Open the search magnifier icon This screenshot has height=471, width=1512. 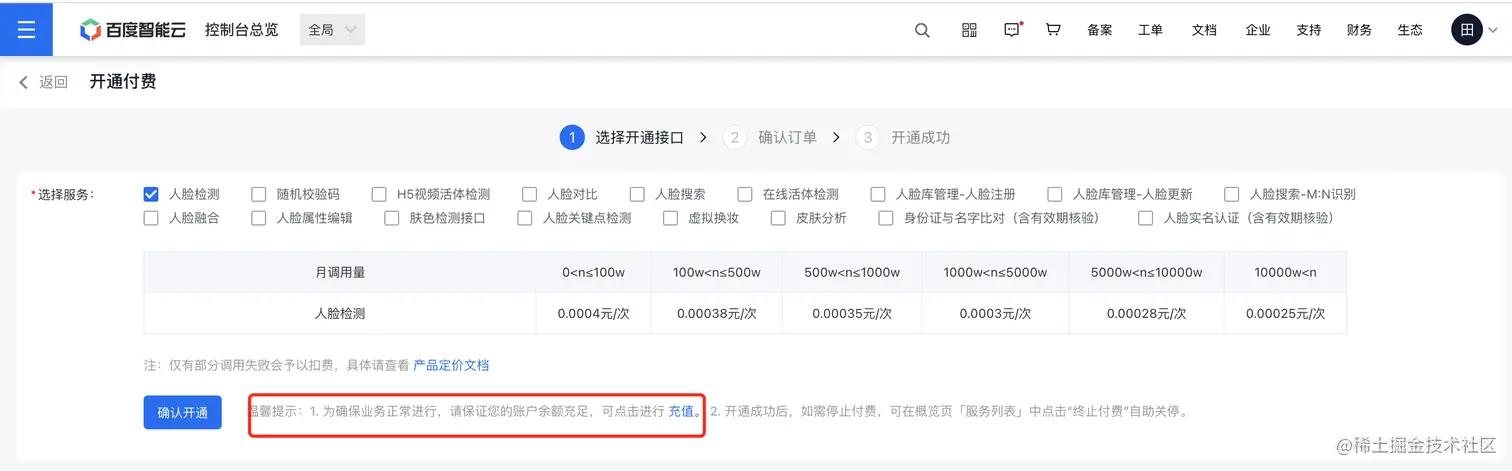point(922,30)
